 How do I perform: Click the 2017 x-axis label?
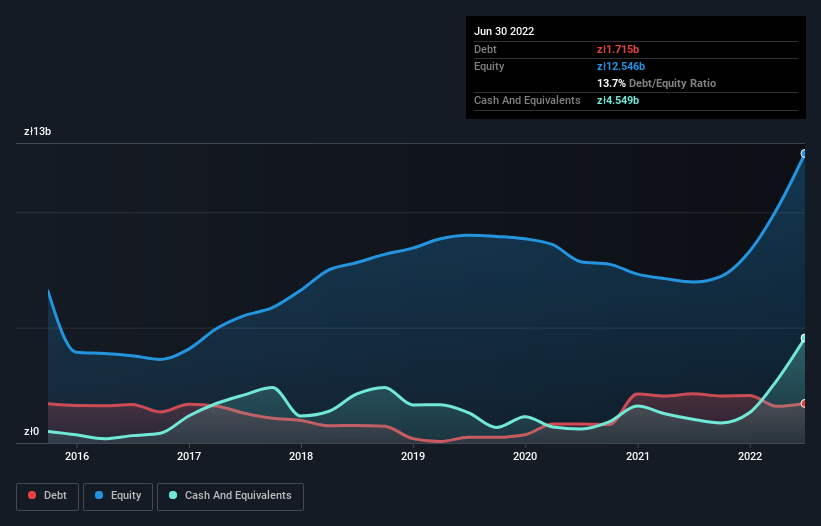[189, 456]
